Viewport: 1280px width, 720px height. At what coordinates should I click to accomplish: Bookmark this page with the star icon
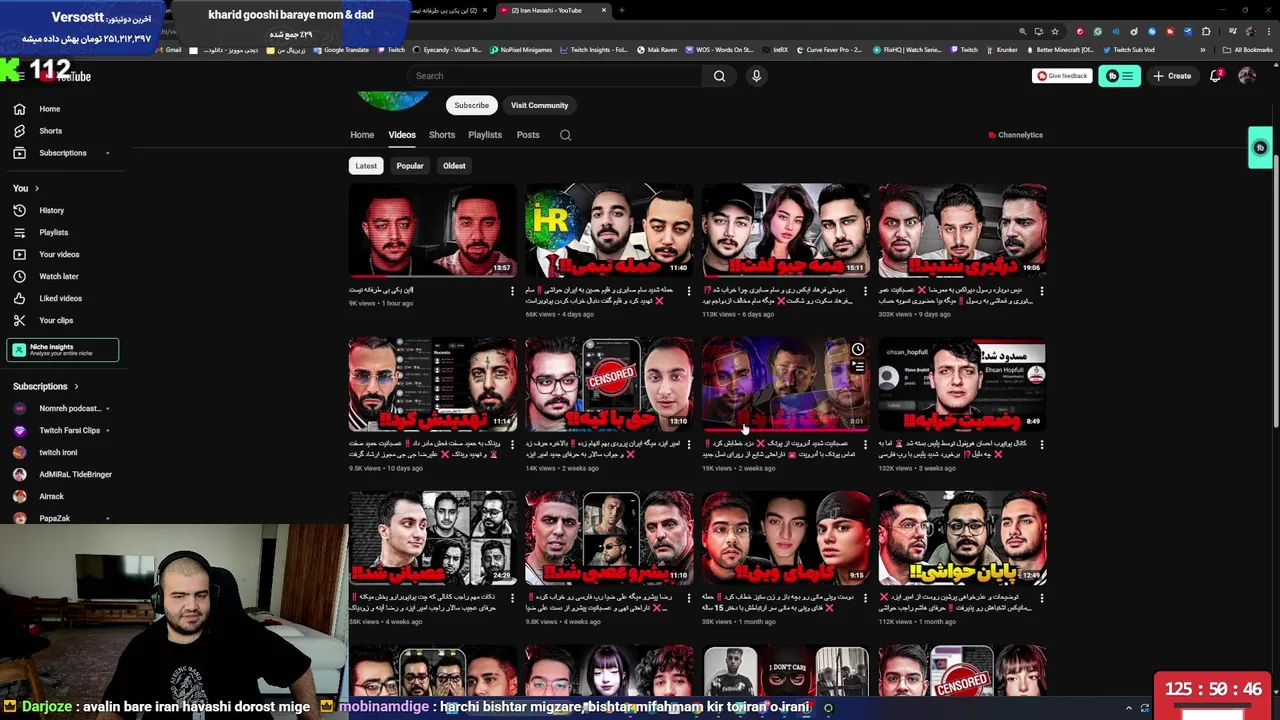tap(1054, 32)
